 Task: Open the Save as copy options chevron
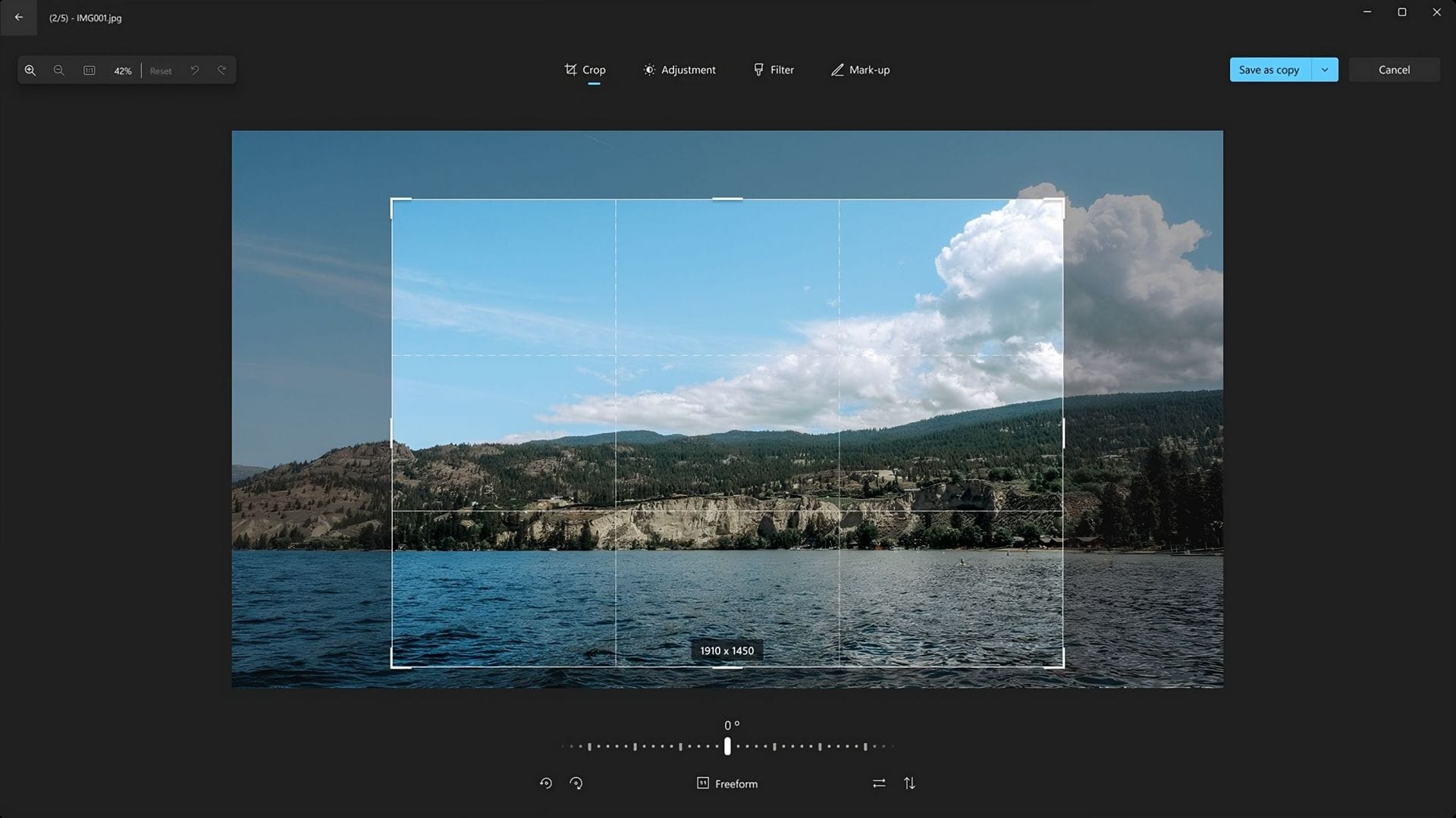click(1325, 69)
